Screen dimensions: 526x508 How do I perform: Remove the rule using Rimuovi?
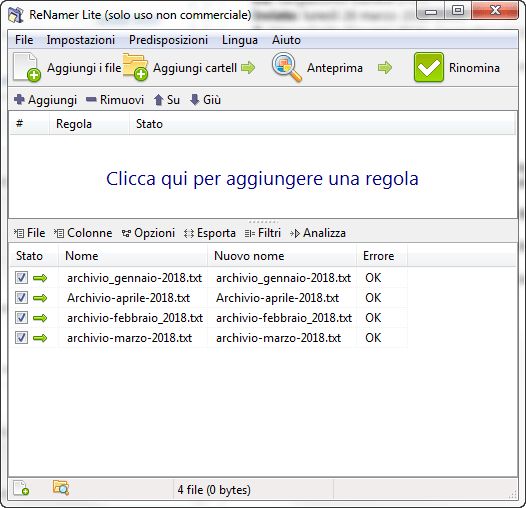point(115,100)
